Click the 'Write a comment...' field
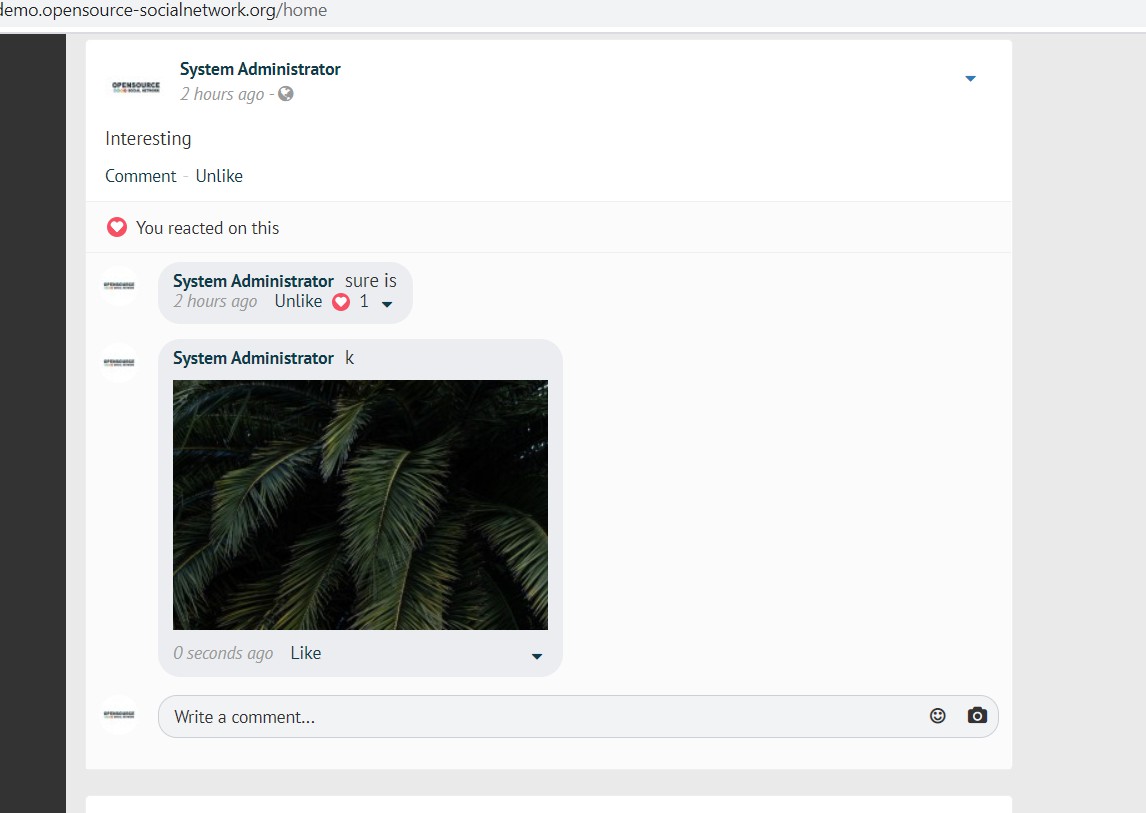The width and height of the screenshot is (1146, 813). click(x=540, y=717)
